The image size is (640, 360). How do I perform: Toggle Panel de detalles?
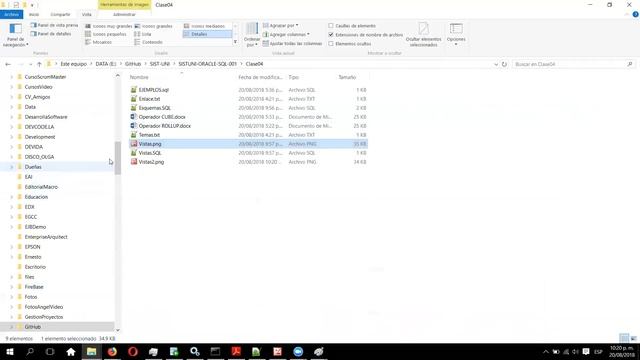51,34
